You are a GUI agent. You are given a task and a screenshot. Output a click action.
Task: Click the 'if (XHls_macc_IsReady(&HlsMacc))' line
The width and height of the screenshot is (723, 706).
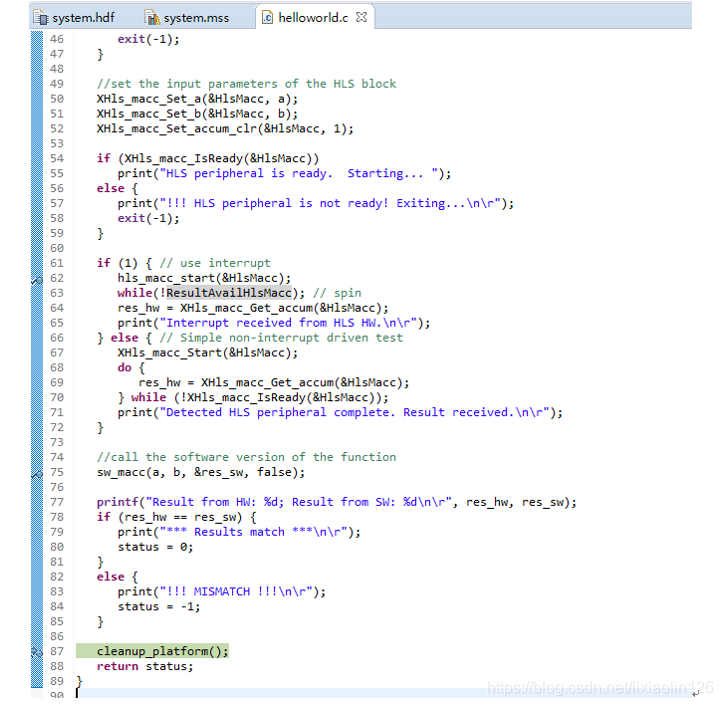pos(207,159)
